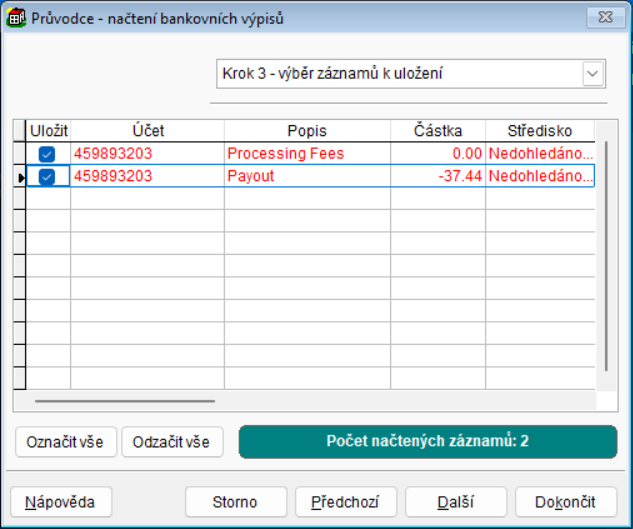Uncheck Uložit checkbox for Payout row
This screenshot has width=633, height=529.
[47, 176]
